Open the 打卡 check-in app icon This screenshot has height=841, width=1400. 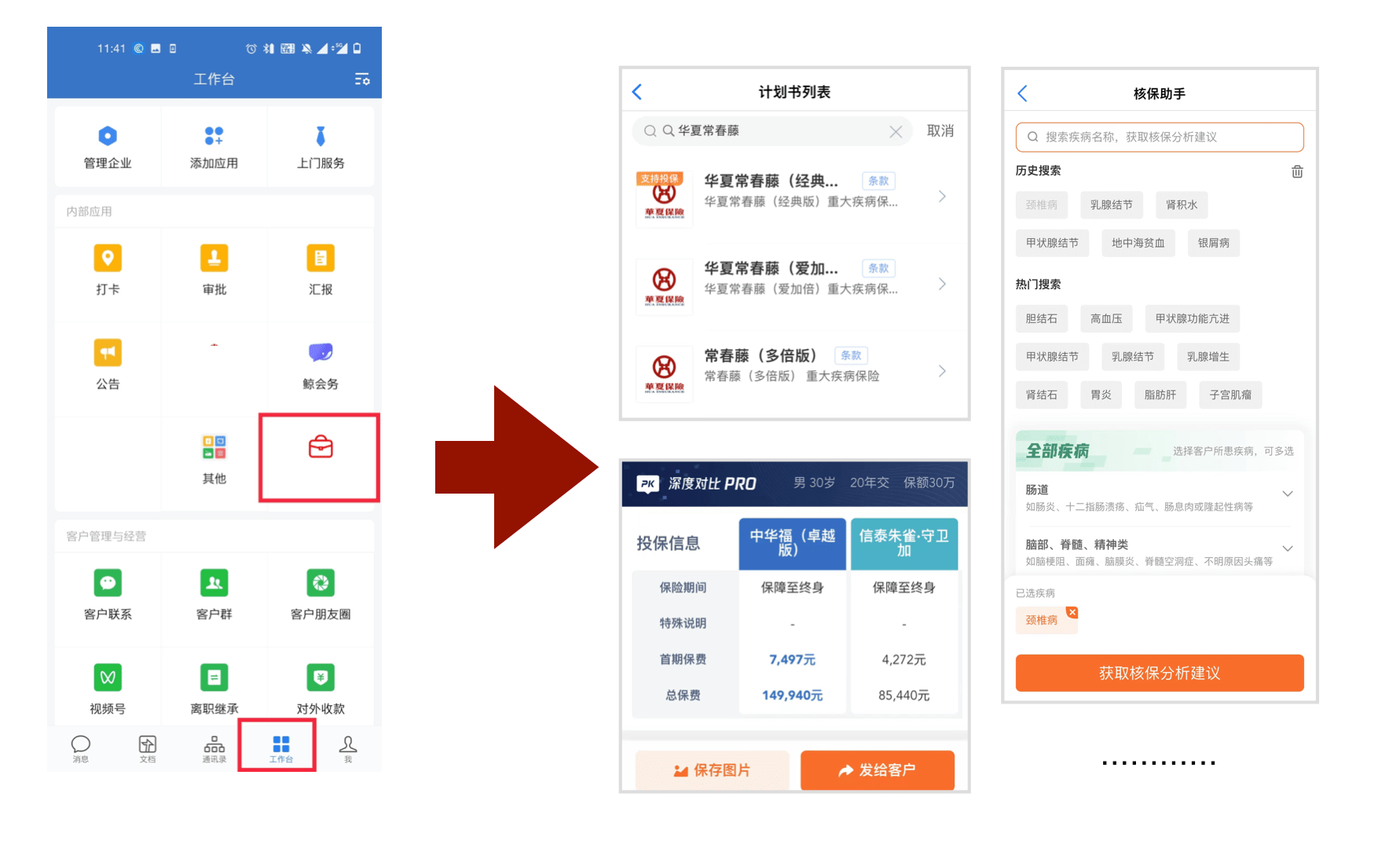pyautogui.click(x=108, y=259)
